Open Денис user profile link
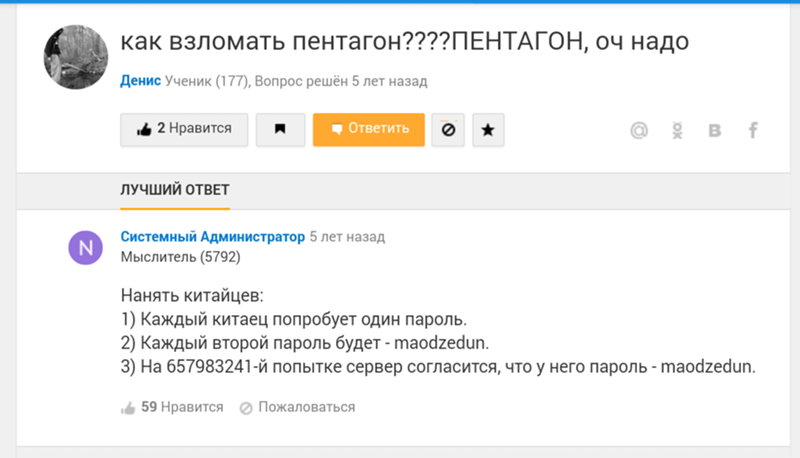 140,81
